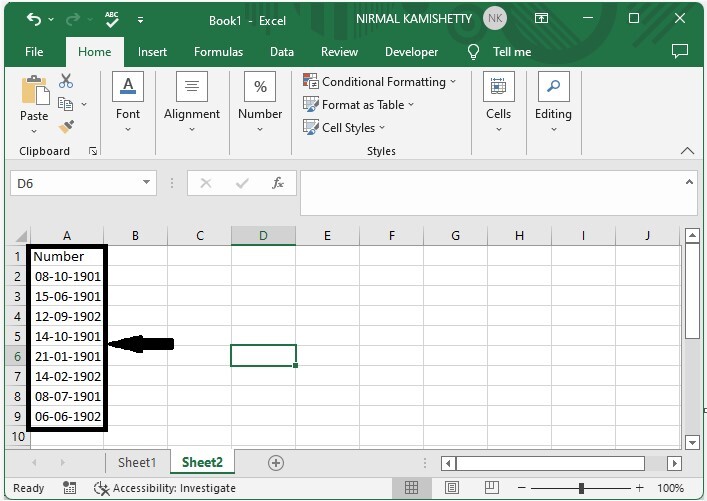
Task: Click horizontal scrollbar right arrow
Action: (674, 463)
